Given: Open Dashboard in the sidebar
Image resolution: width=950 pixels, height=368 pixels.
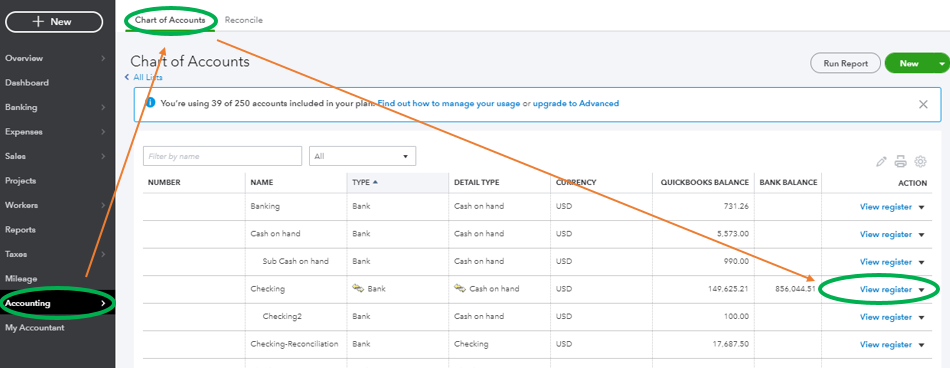Looking at the screenshot, I should tap(27, 82).
